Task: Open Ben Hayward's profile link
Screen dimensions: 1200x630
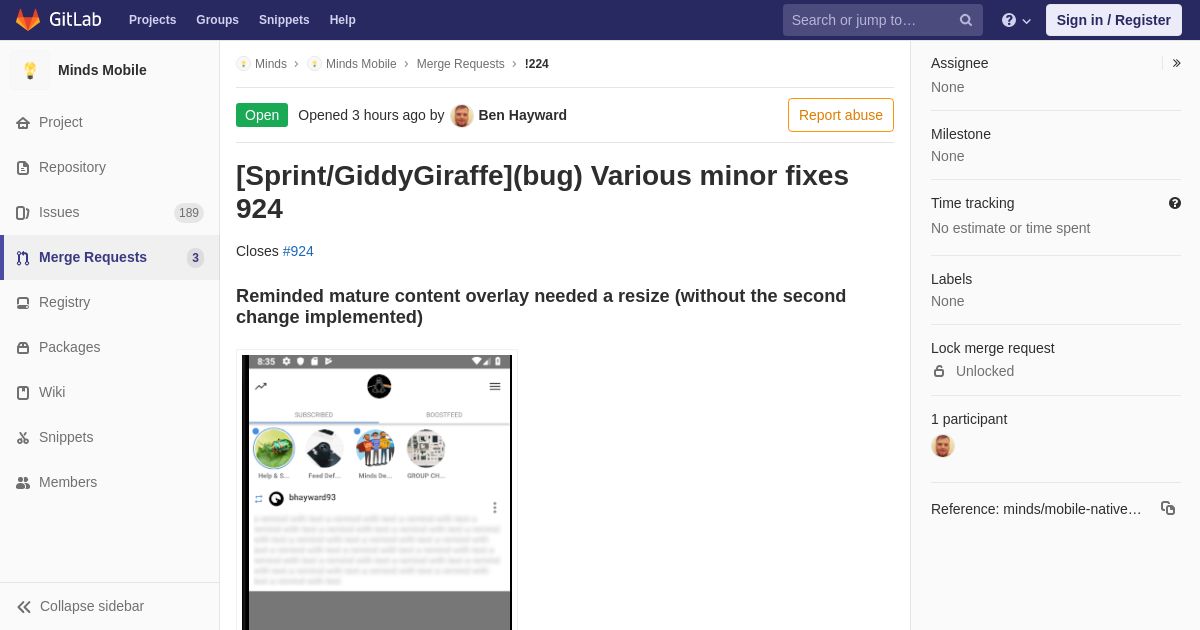Action: (x=523, y=115)
